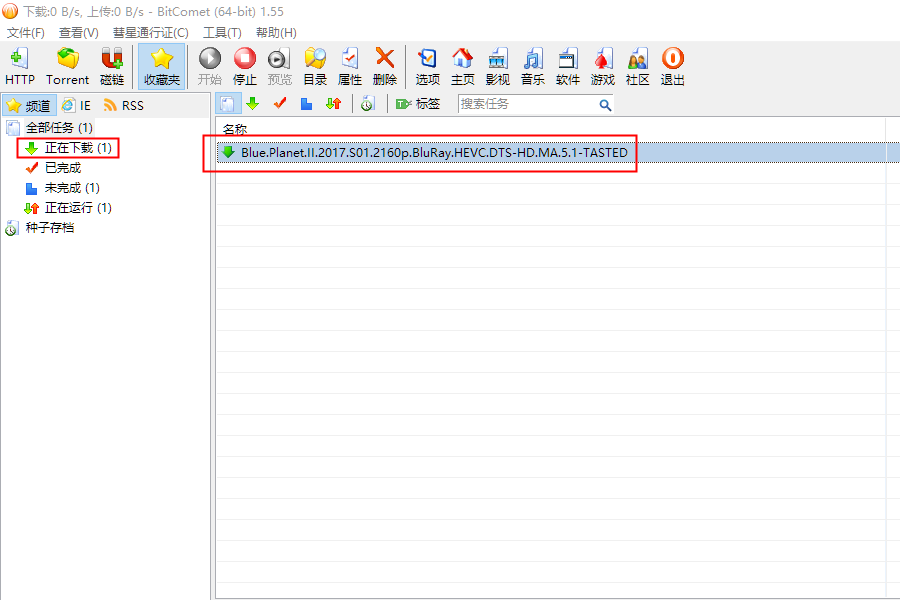Delete the task with 删除 icon

[x=385, y=66]
